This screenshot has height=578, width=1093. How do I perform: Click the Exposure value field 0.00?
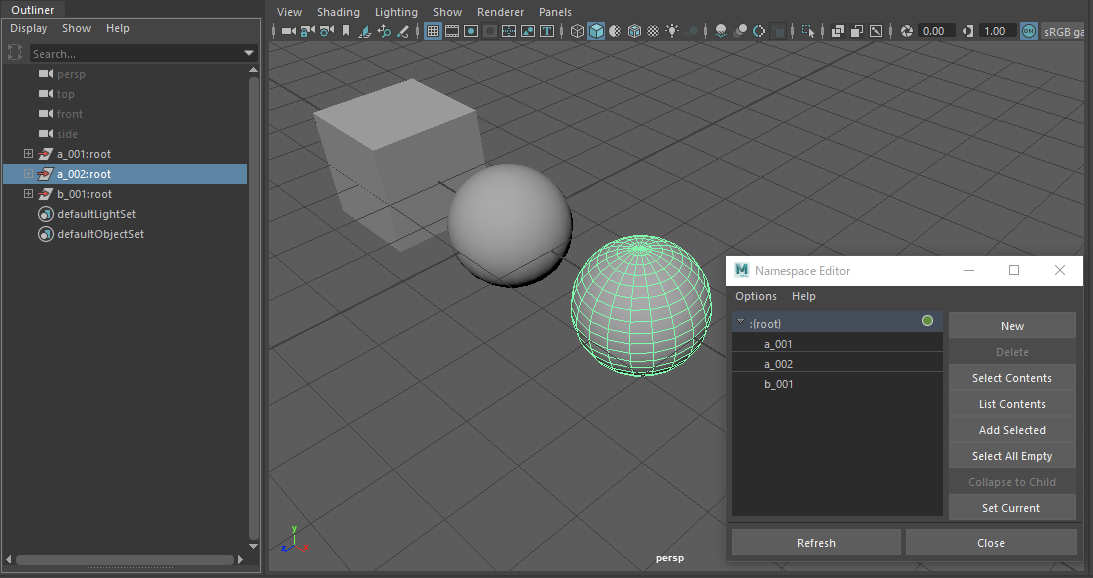tap(937, 31)
